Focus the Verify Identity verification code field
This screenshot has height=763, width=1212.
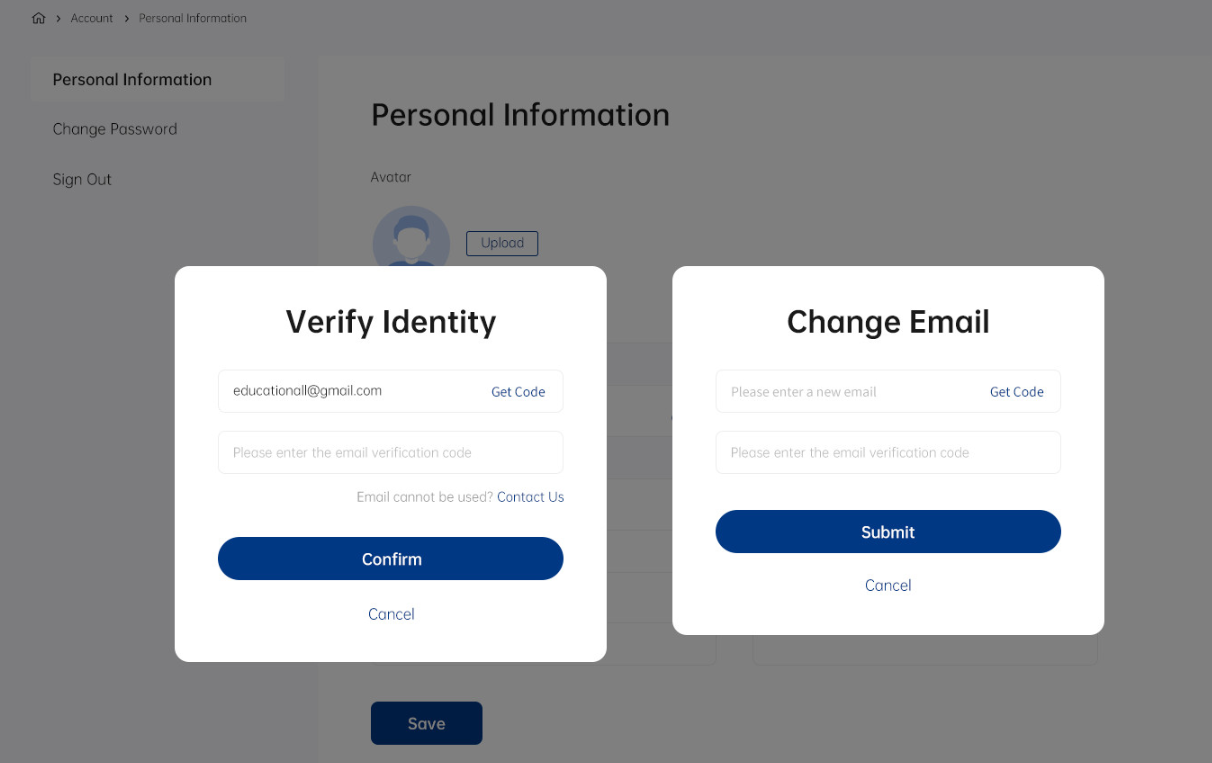[390, 453]
